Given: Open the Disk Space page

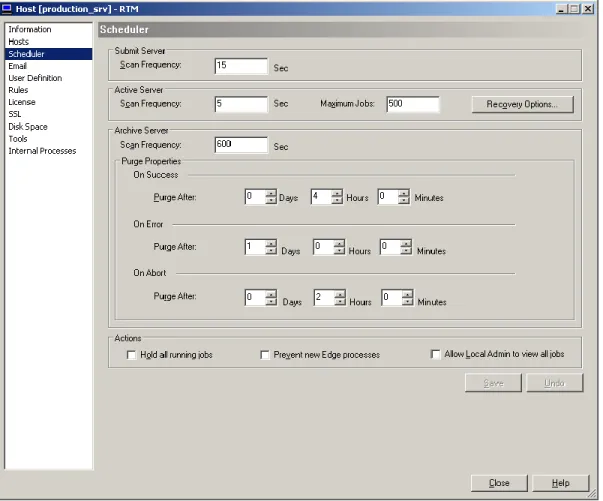Looking at the screenshot, I should (x=28, y=126).
